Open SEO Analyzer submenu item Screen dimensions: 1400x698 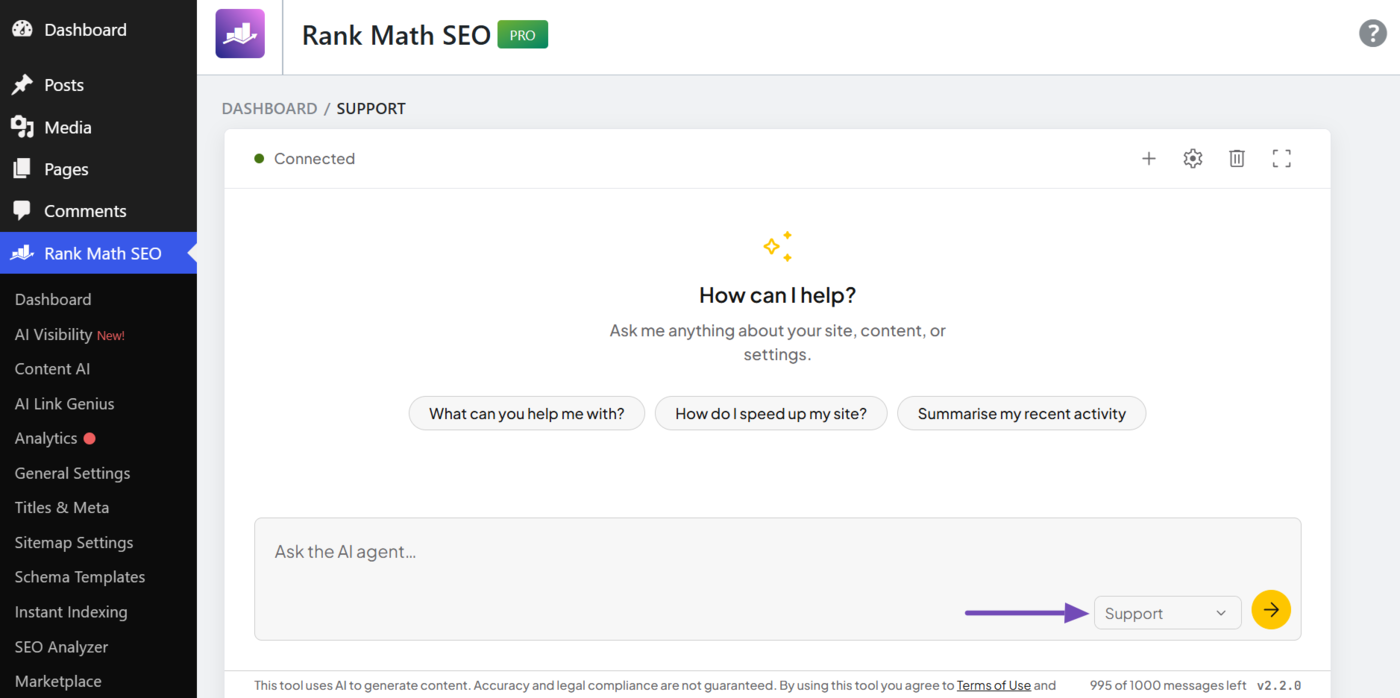click(61, 647)
